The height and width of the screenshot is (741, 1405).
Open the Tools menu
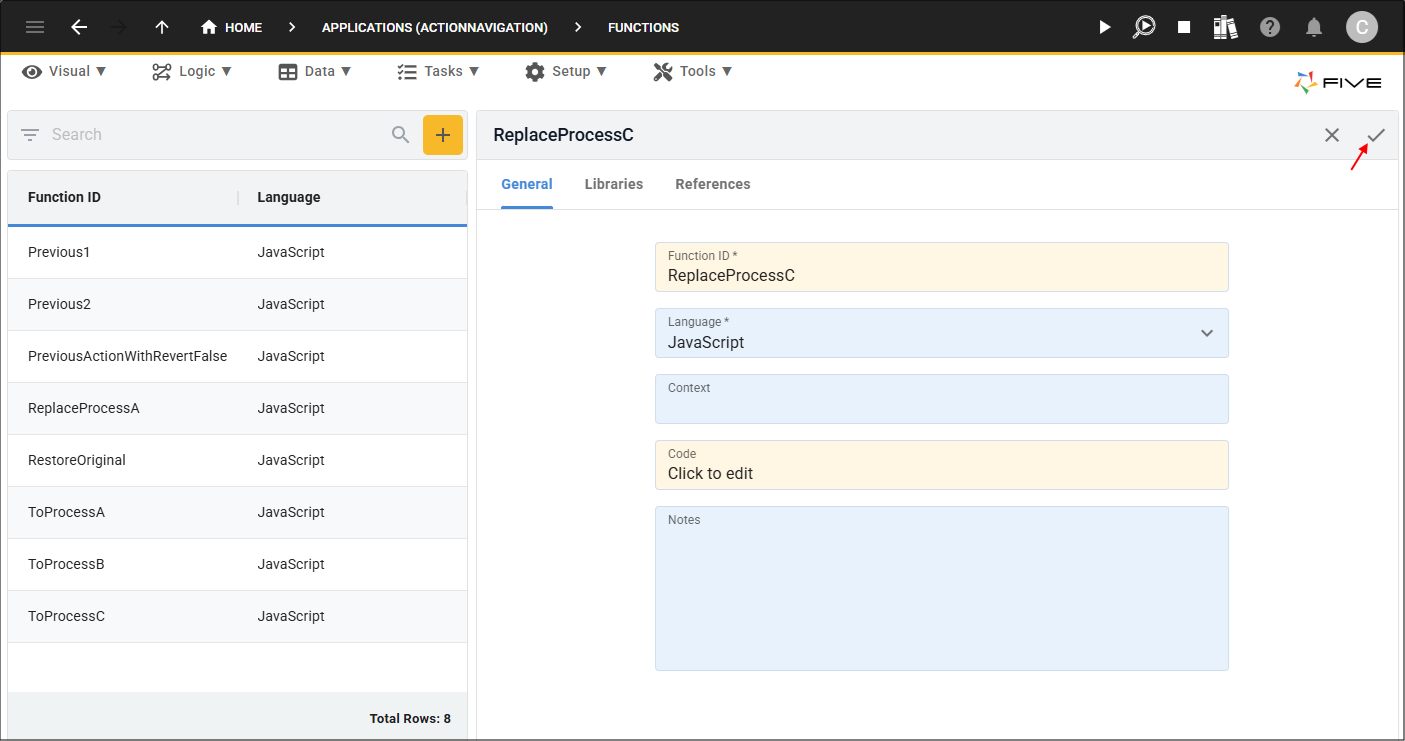[693, 71]
